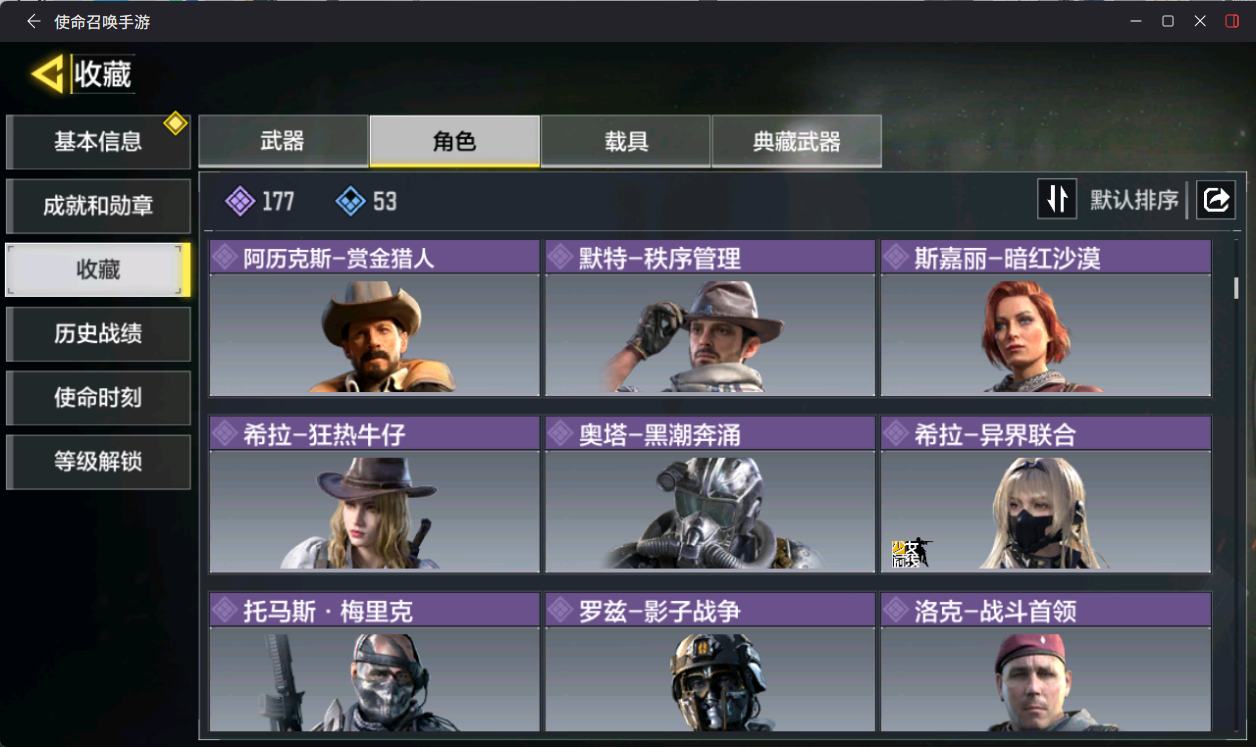
Task: Select the 希拉-异界联合 character card
Action: pyautogui.click(x=1045, y=494)
